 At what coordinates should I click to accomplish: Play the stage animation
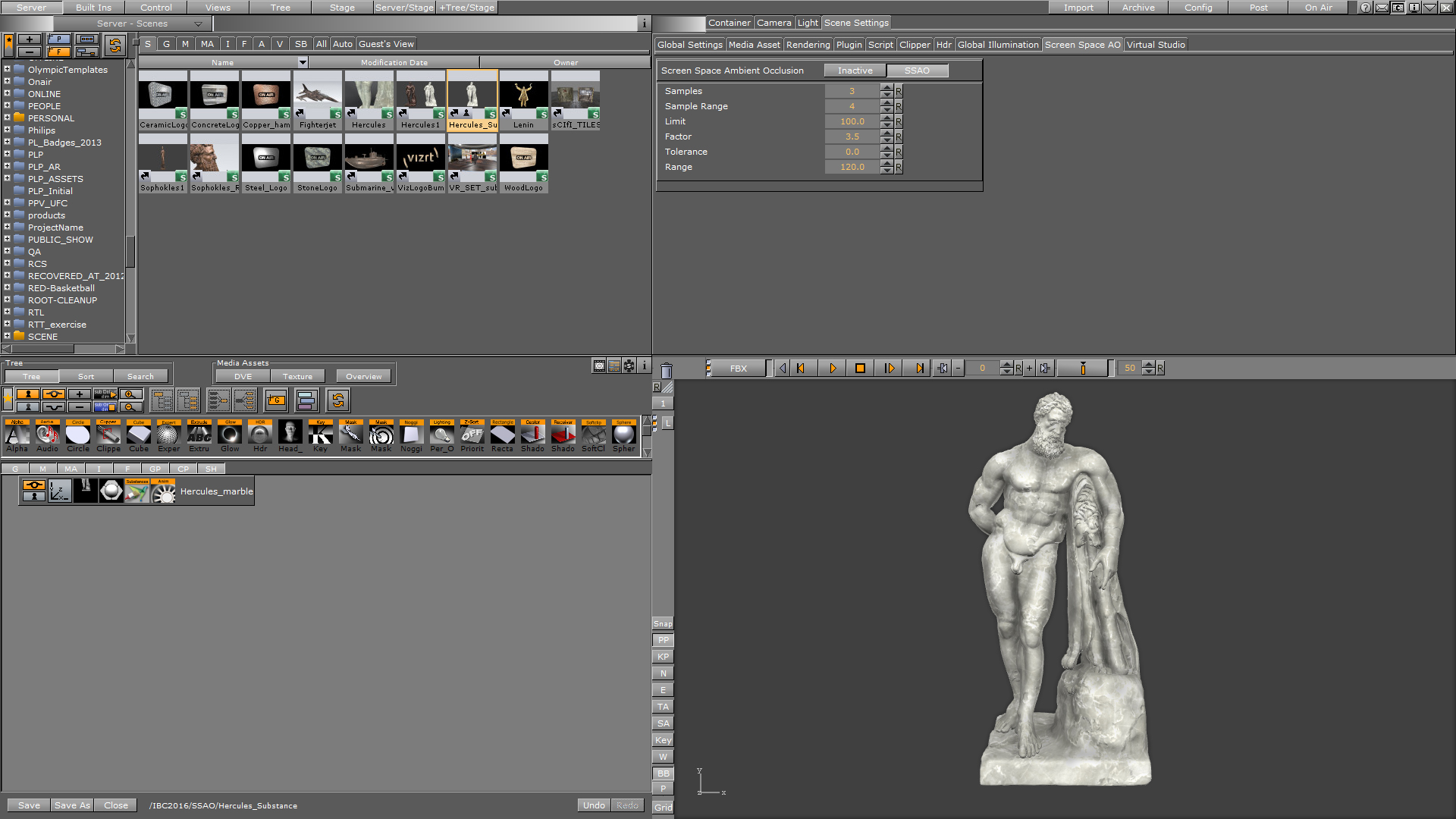pyautogui.click(x=832, y=369)
